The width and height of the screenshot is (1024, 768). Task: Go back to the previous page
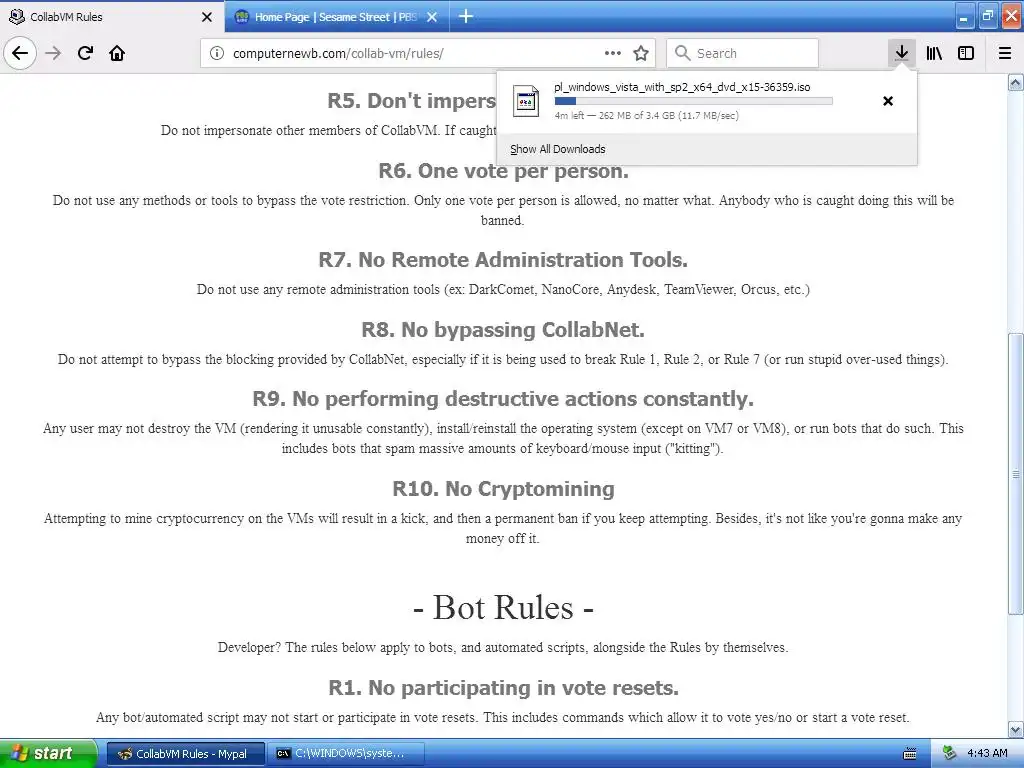click(x=20, y=53)
